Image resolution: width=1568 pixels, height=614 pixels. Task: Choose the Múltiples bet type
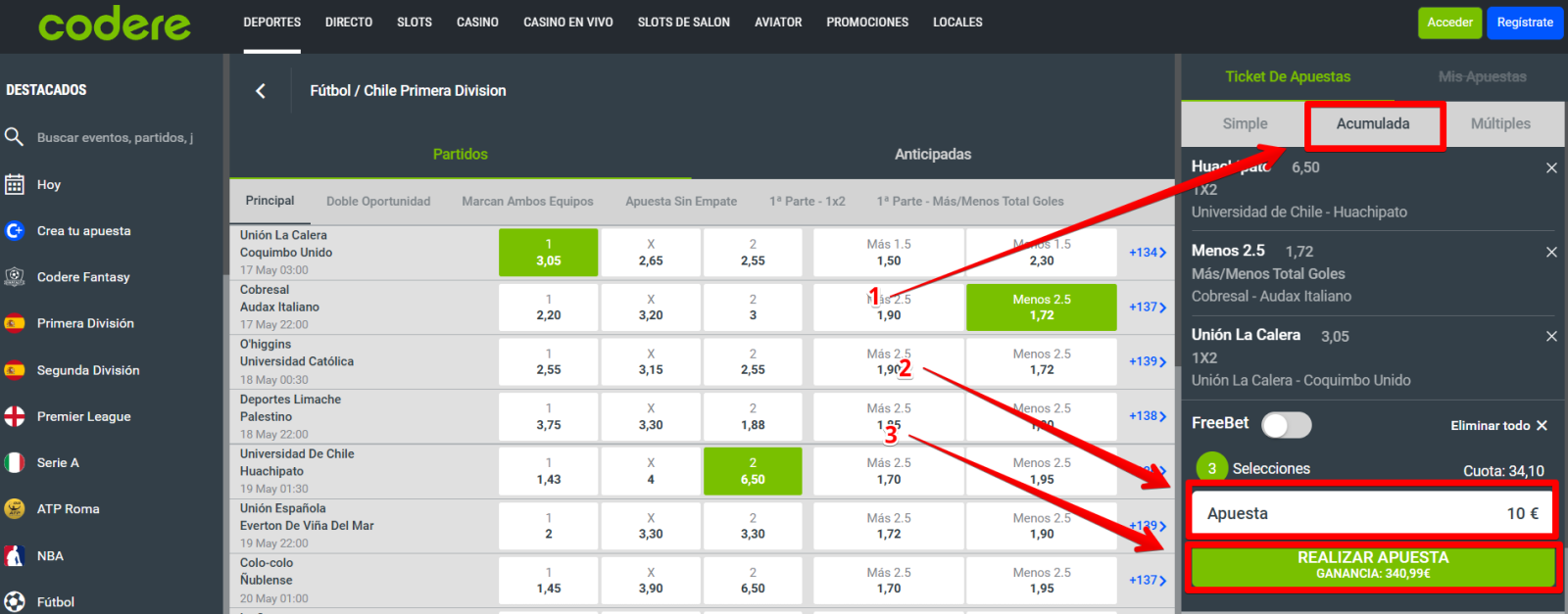coord(1500,124)
